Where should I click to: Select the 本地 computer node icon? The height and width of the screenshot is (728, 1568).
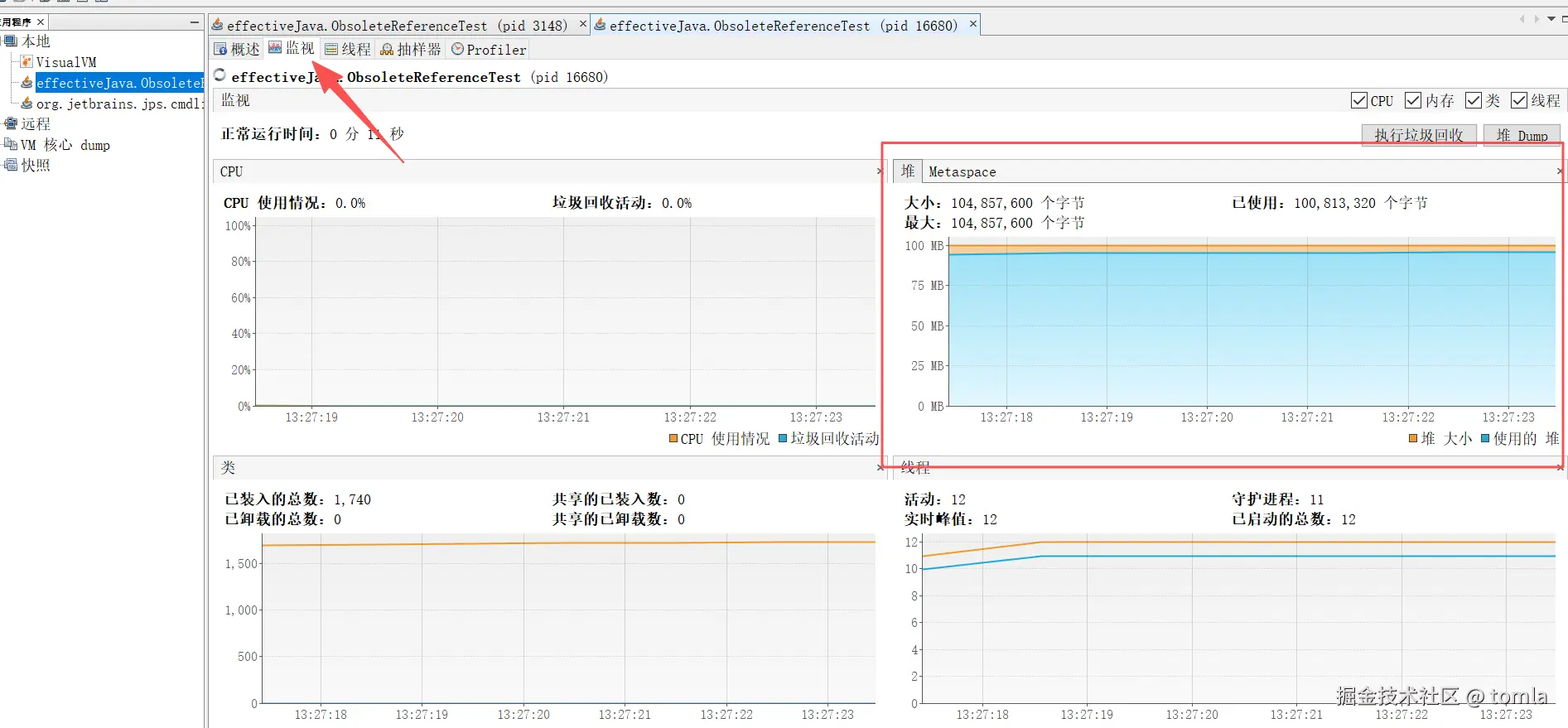click(10, 41)
